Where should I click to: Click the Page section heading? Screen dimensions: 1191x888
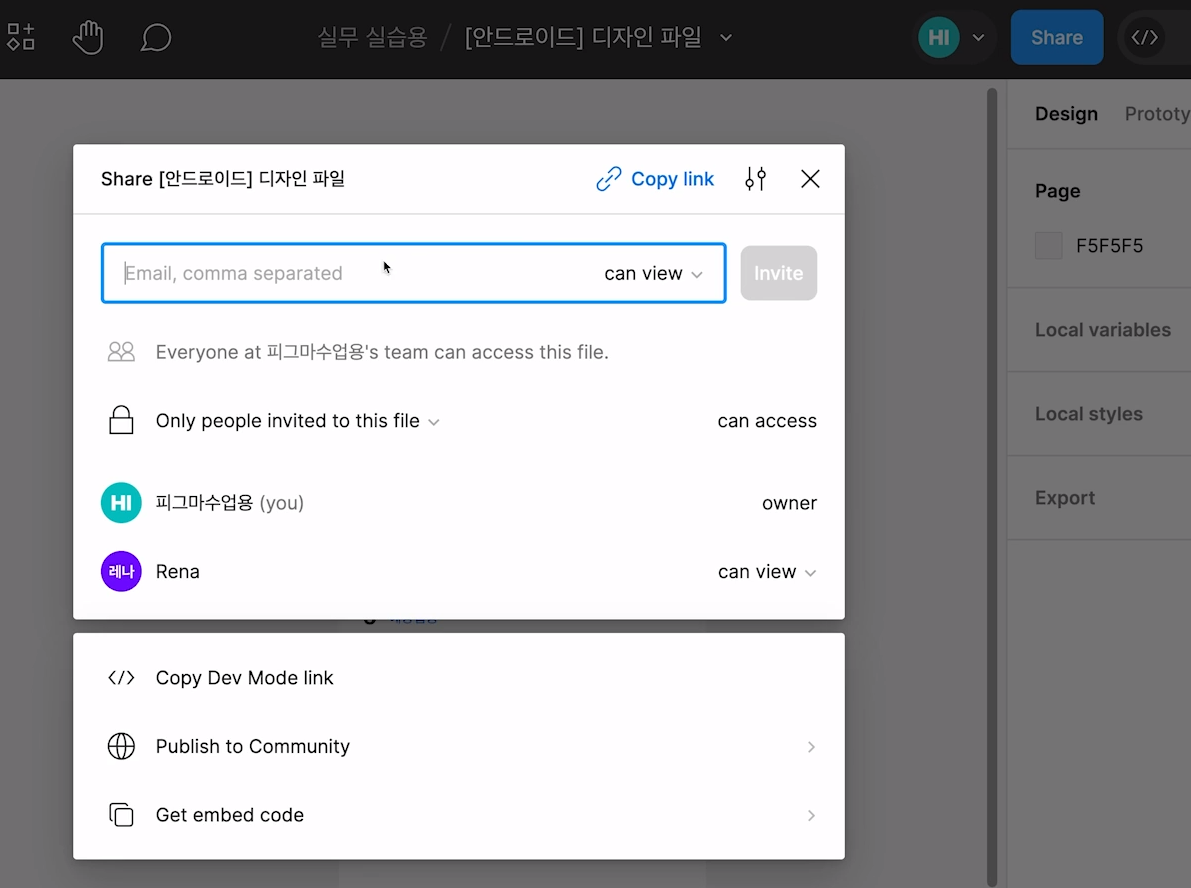pyautogui.click(x=1057, y=191)
